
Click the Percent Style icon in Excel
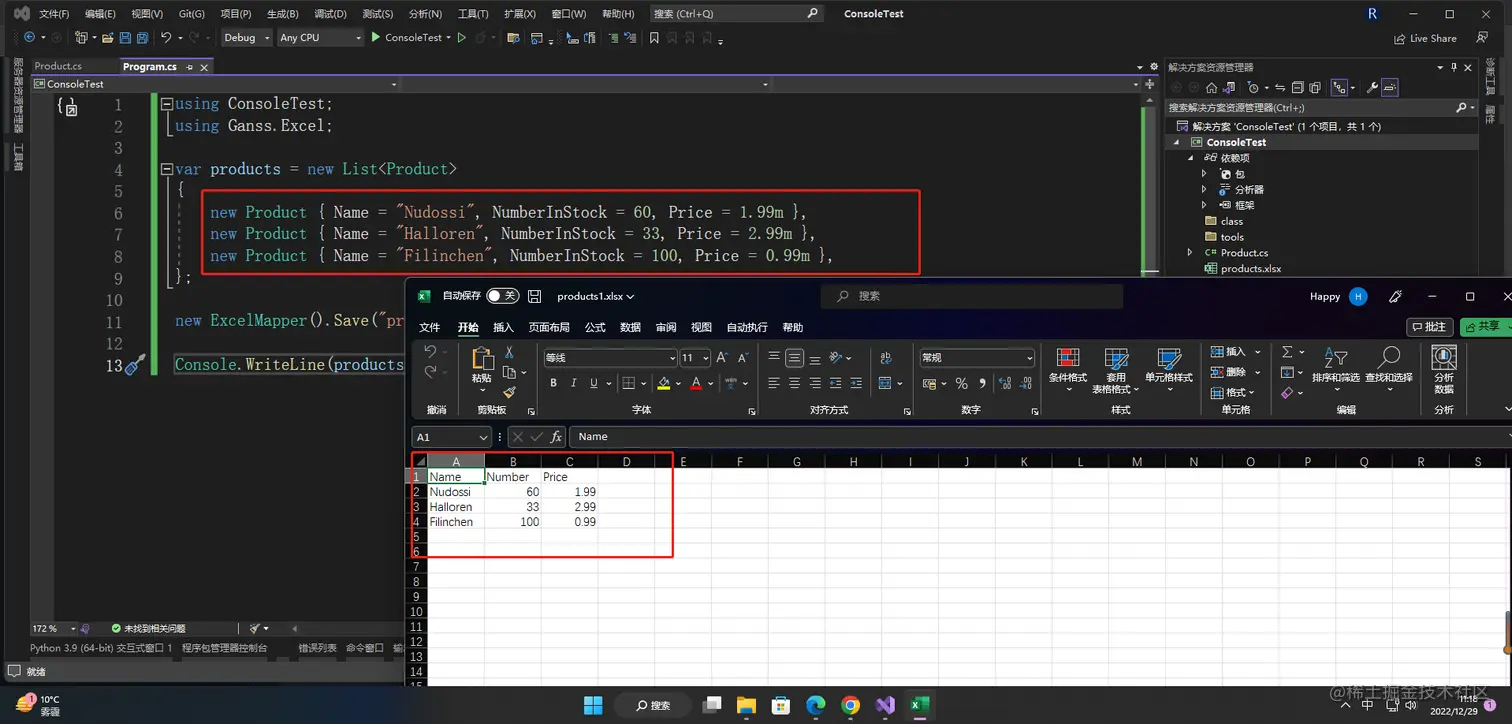coord(961,383)
